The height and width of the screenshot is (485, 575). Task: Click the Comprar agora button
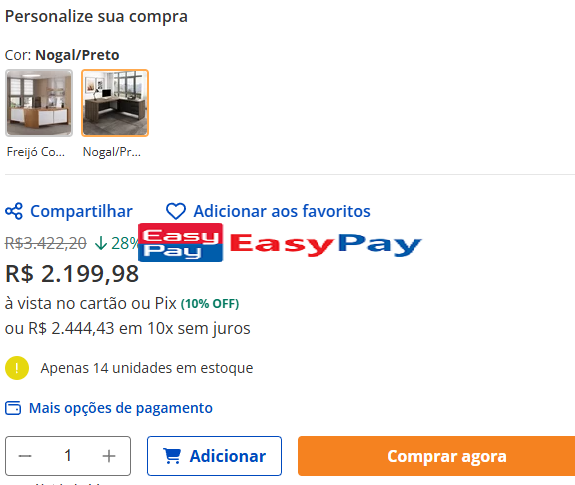(x=436, y=456)
